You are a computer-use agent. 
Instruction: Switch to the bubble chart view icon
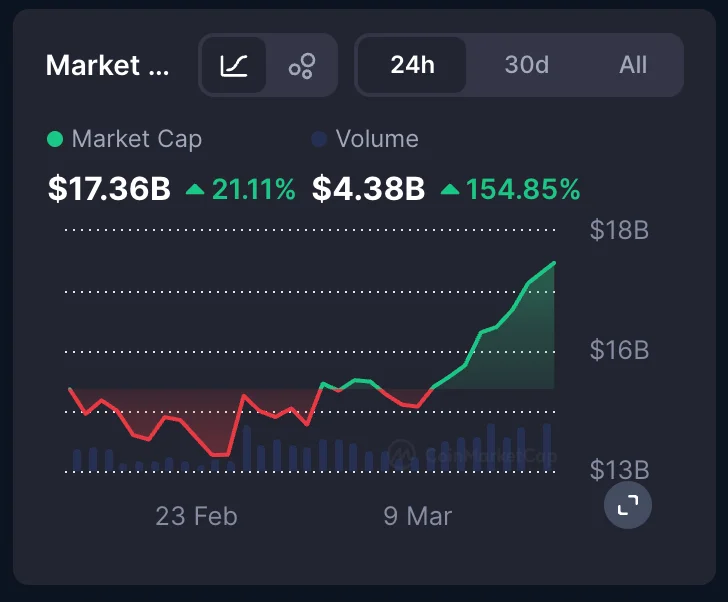click(x=301, y=66)
